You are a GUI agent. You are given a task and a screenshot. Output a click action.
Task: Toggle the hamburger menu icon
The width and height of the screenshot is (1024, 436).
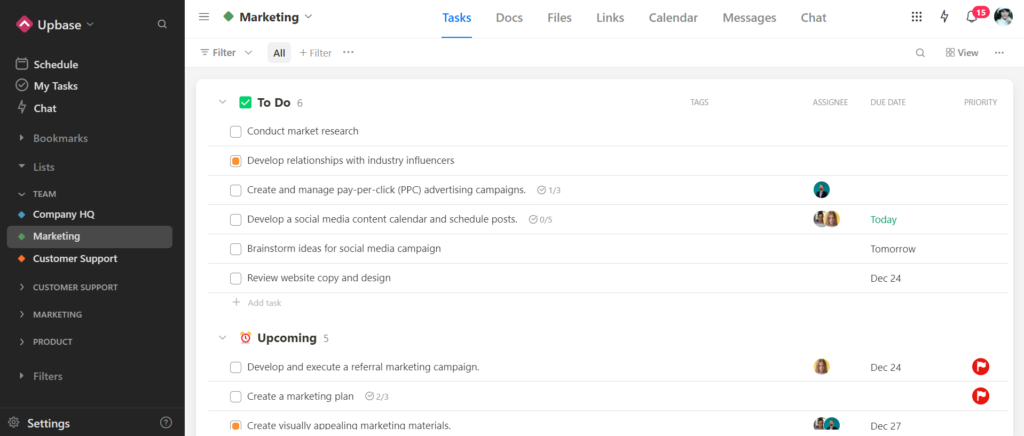pyautogui.click(x=204, y=17)
